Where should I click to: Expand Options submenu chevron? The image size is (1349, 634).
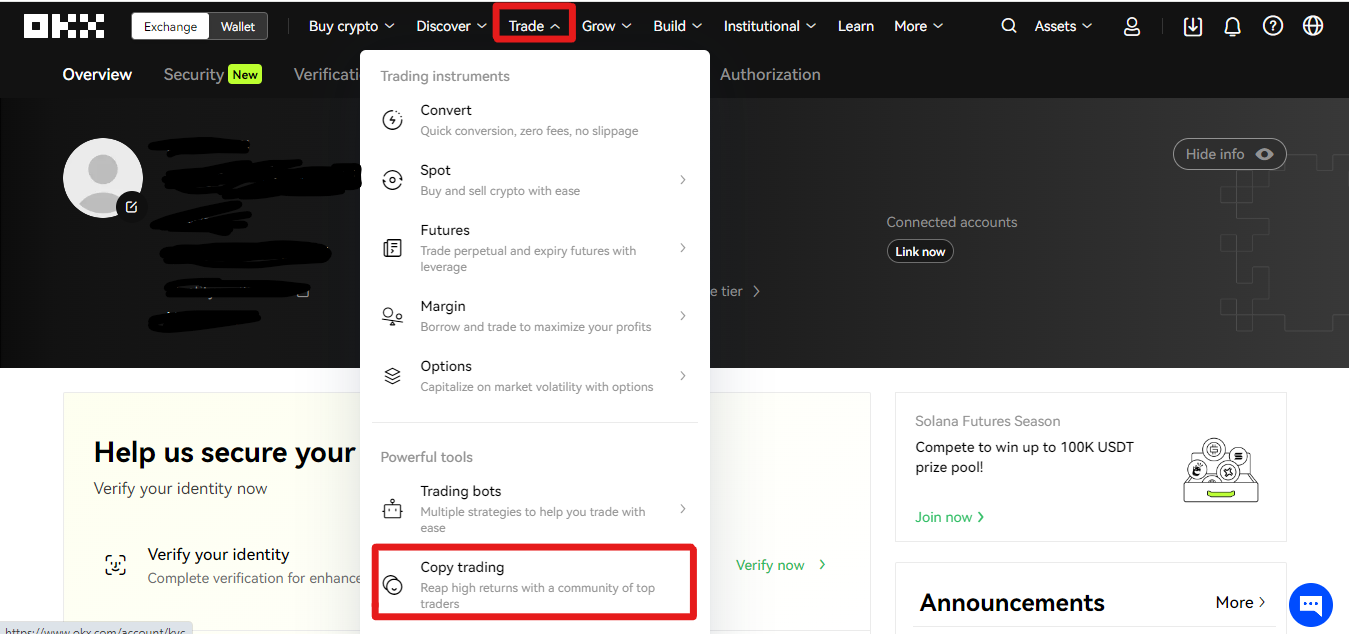click(683, 376)
